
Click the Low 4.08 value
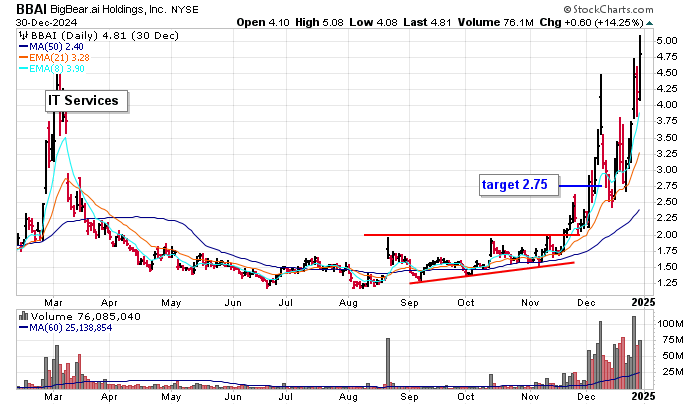[373, 22]
